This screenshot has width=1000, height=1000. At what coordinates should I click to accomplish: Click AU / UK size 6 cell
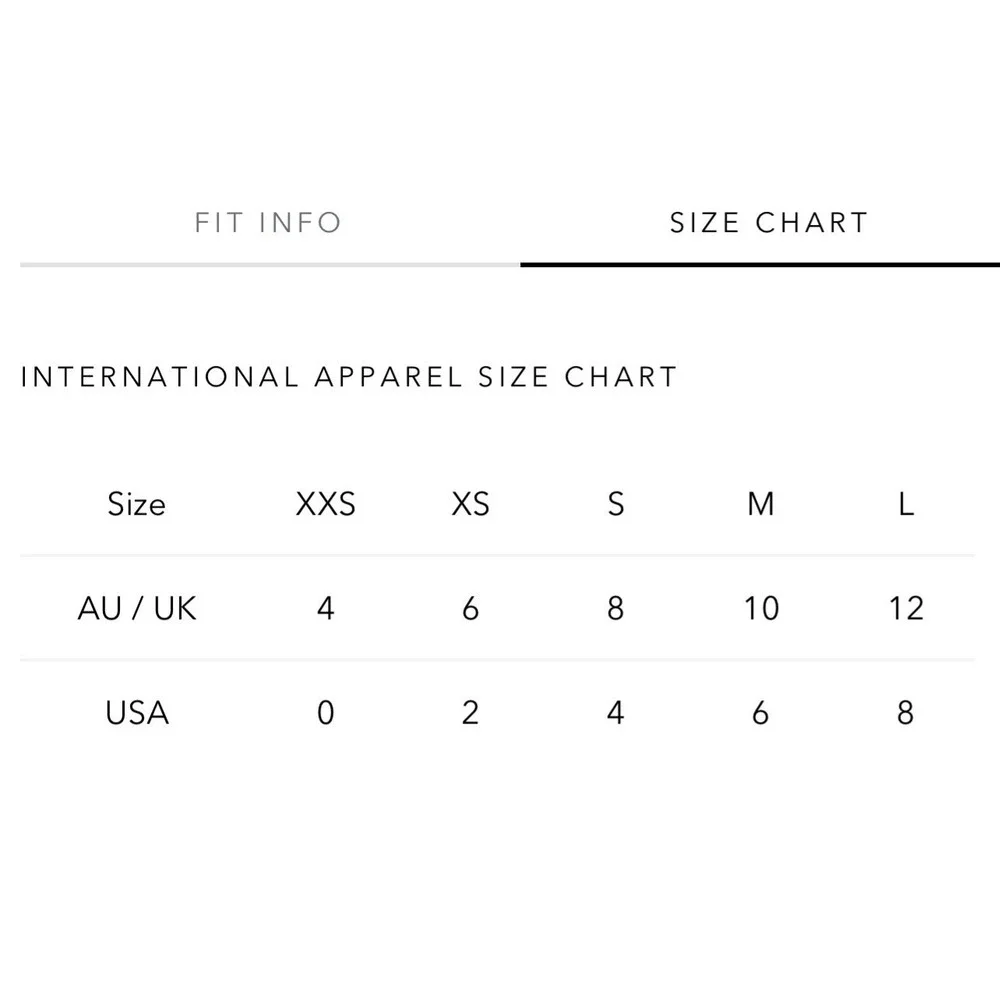(471, 608)
